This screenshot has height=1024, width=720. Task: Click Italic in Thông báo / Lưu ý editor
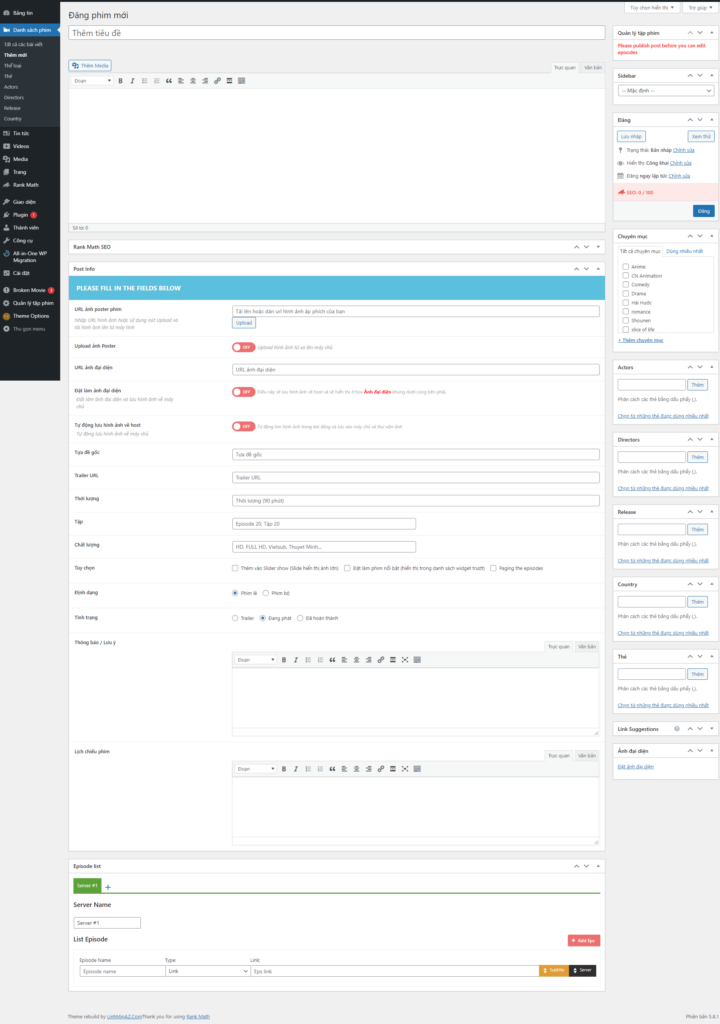click(x=296, y=660)
